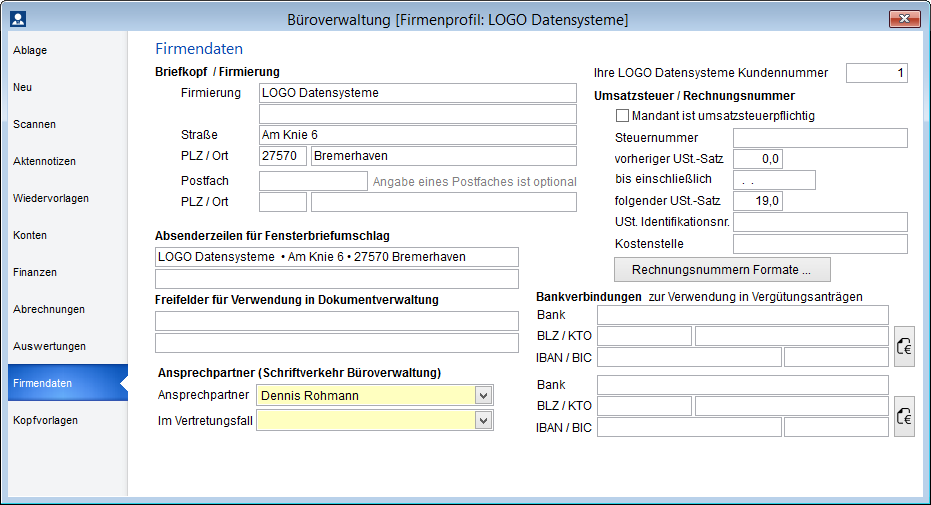931x505 pixels.
Task: Click the first BIC input field
Action: (x=836, y=357)
